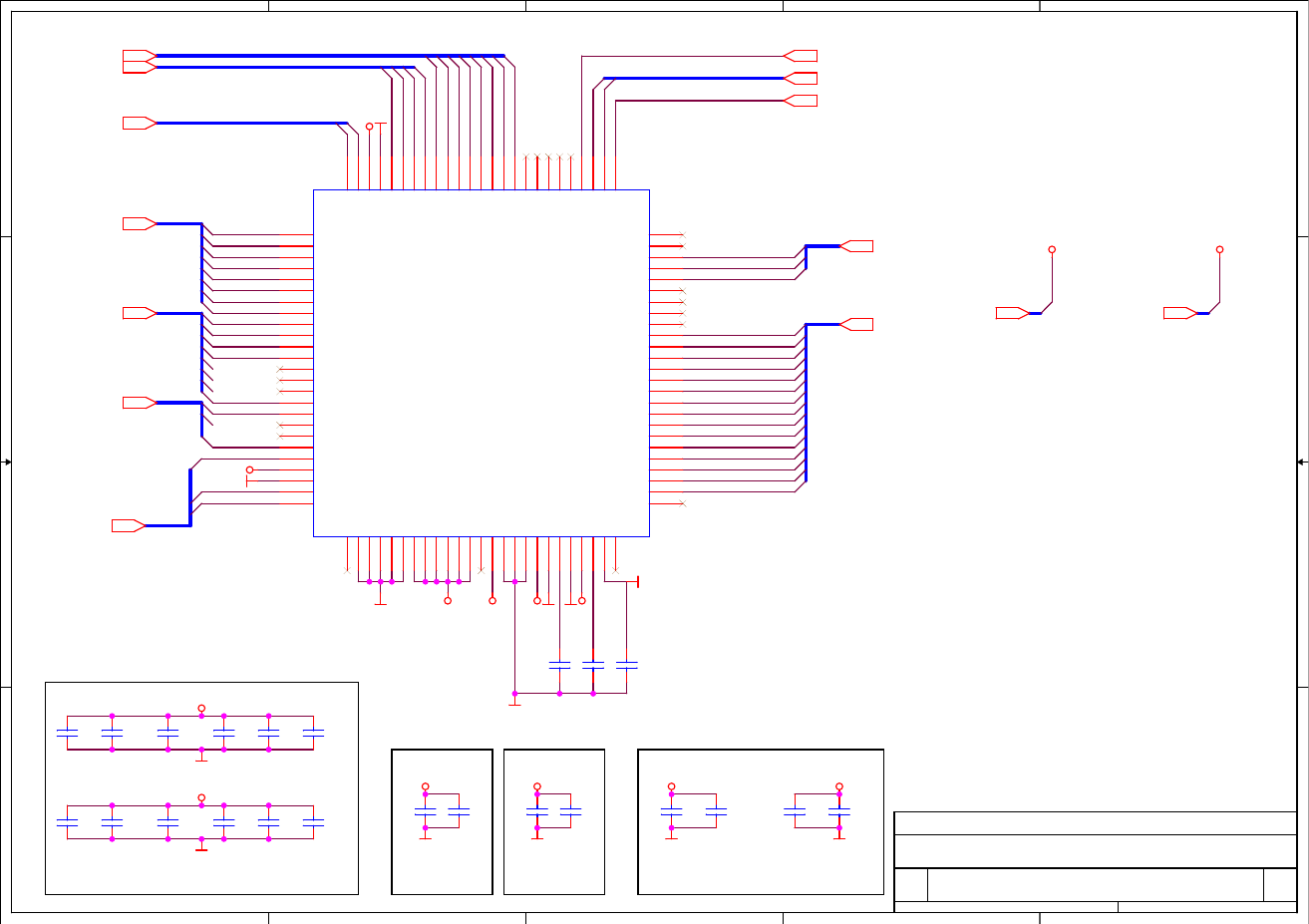Select the isolated port symbol at far right
The image size is (1309, 924).
coord(1180,313)
